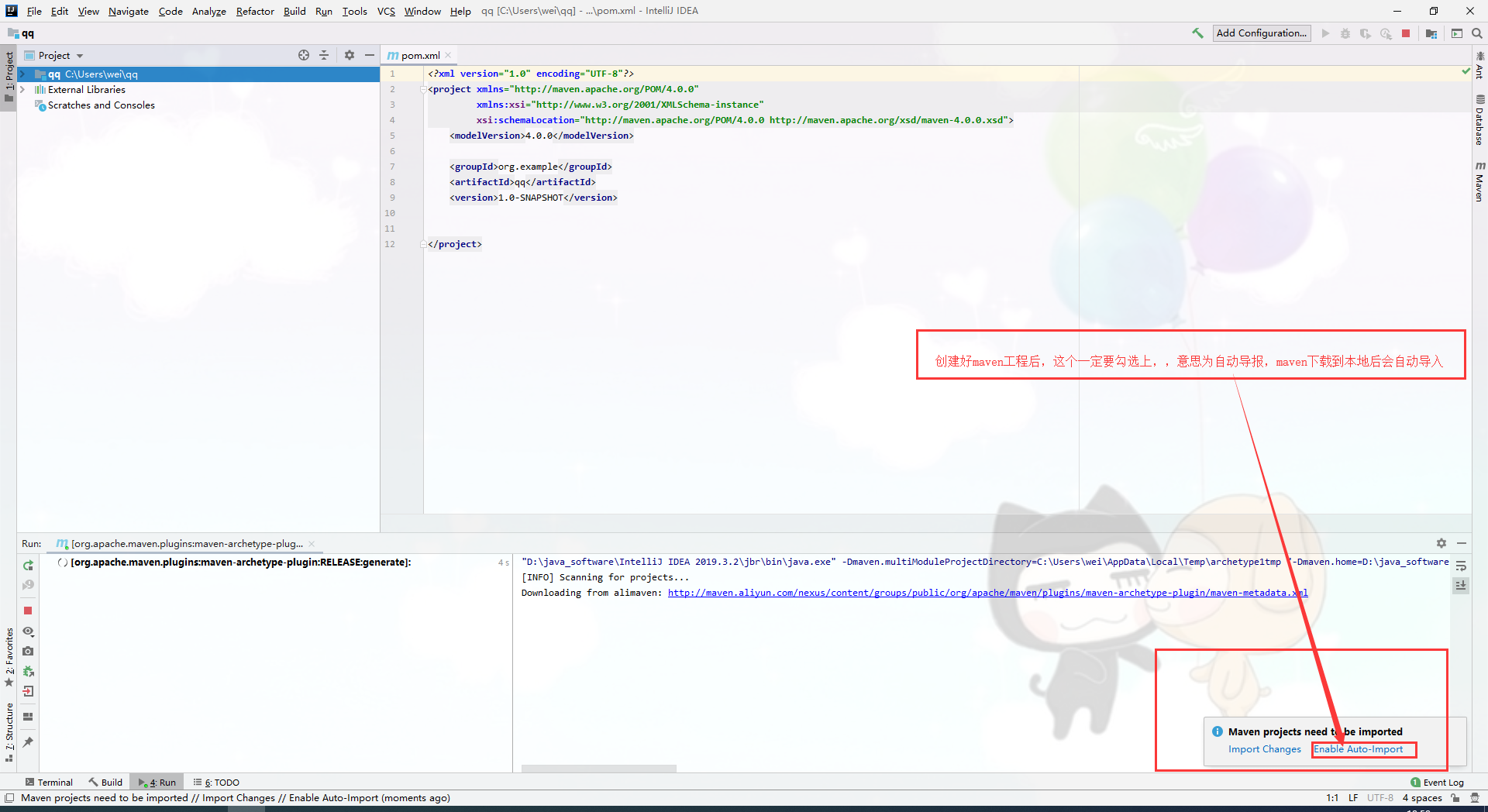Screen dimensions: 1488x812
Task: Click the tool window quick-access icon in status bar corner
Action: click(x=9, y=797)
